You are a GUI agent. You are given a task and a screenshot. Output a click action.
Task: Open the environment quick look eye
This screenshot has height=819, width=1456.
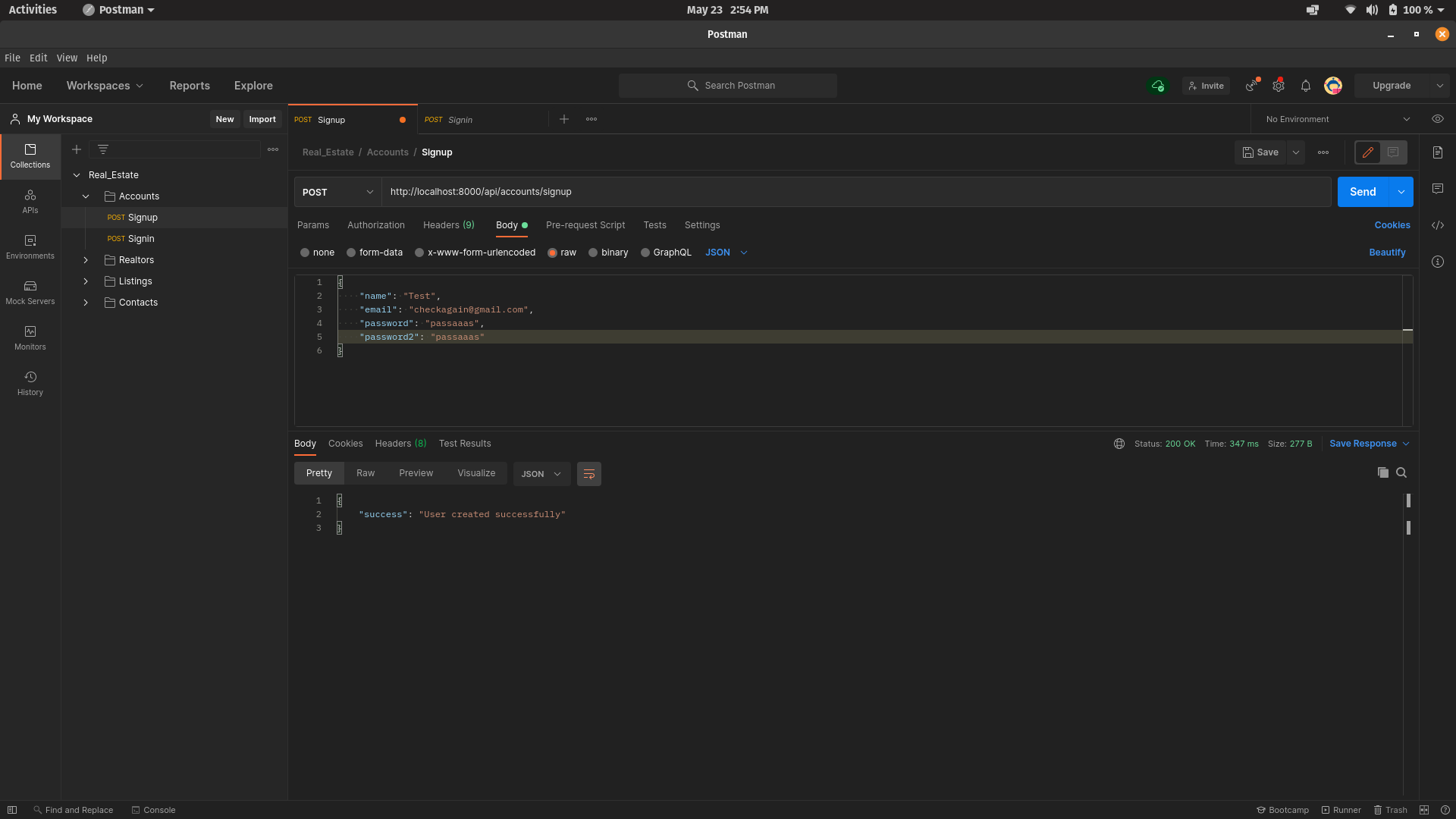pyautogui.click(x=1438, y=119)
